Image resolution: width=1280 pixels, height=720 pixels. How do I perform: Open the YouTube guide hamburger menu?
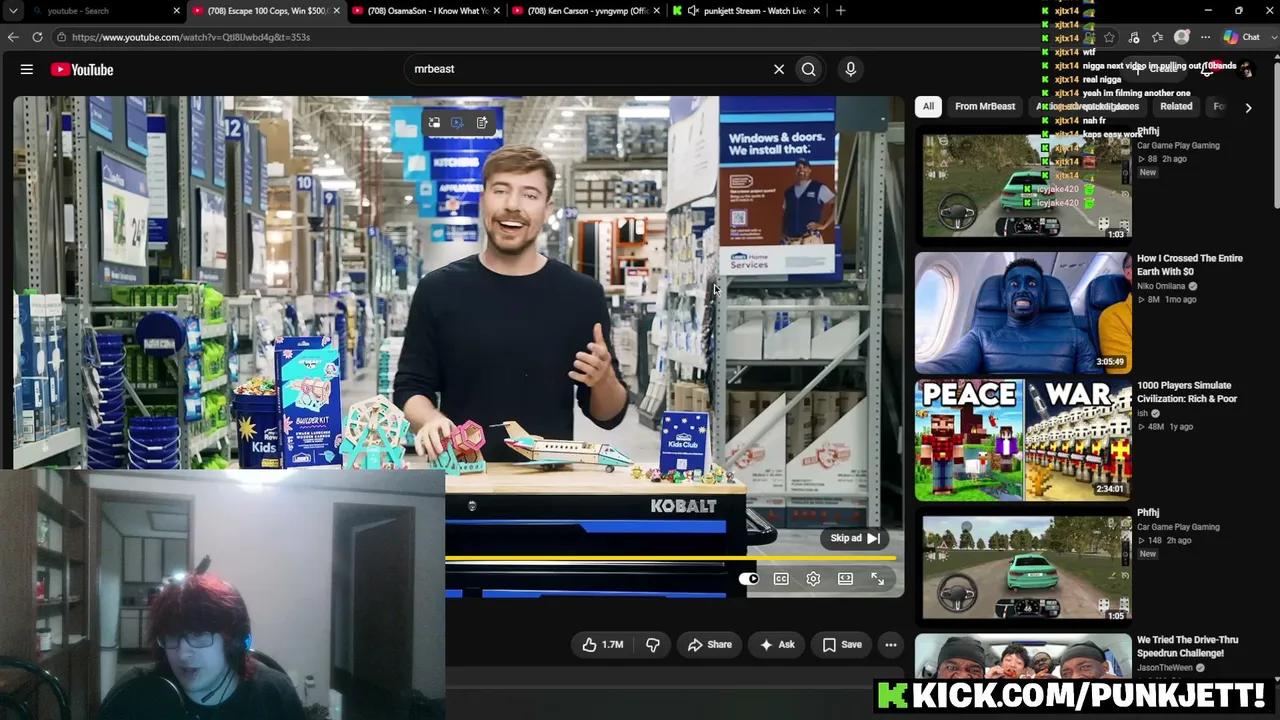27,69
